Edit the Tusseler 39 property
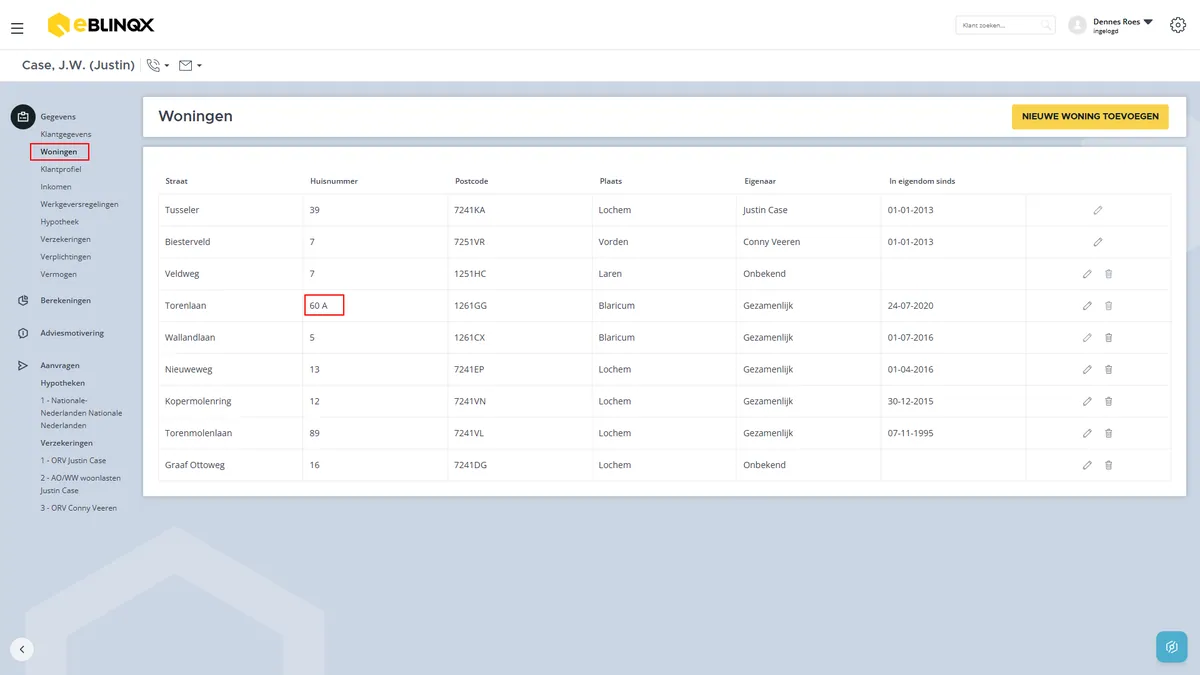This screenshot has height=675, width=1200. click(1097, 210)
